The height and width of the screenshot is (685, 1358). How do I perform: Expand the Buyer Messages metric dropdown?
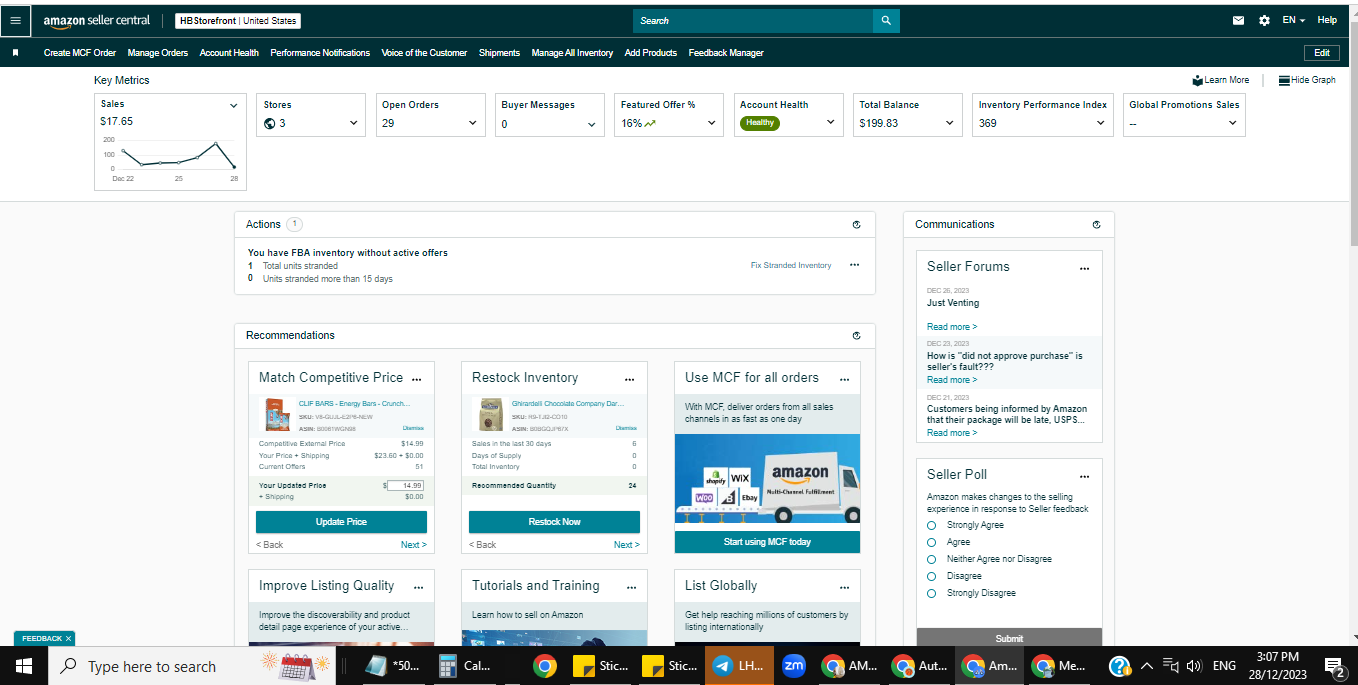coord(592,124)
